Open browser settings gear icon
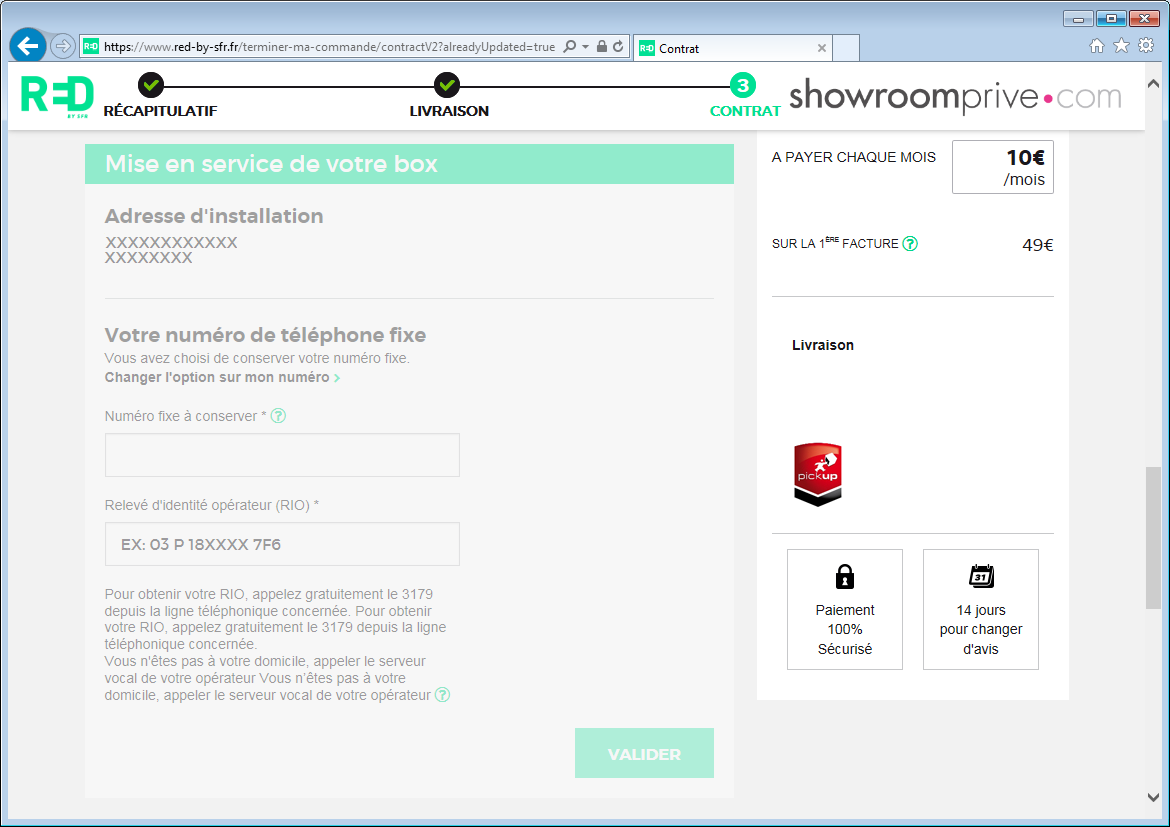Image resolution: width=1170 pixels, height=827 pixels. coord(1146,46)
